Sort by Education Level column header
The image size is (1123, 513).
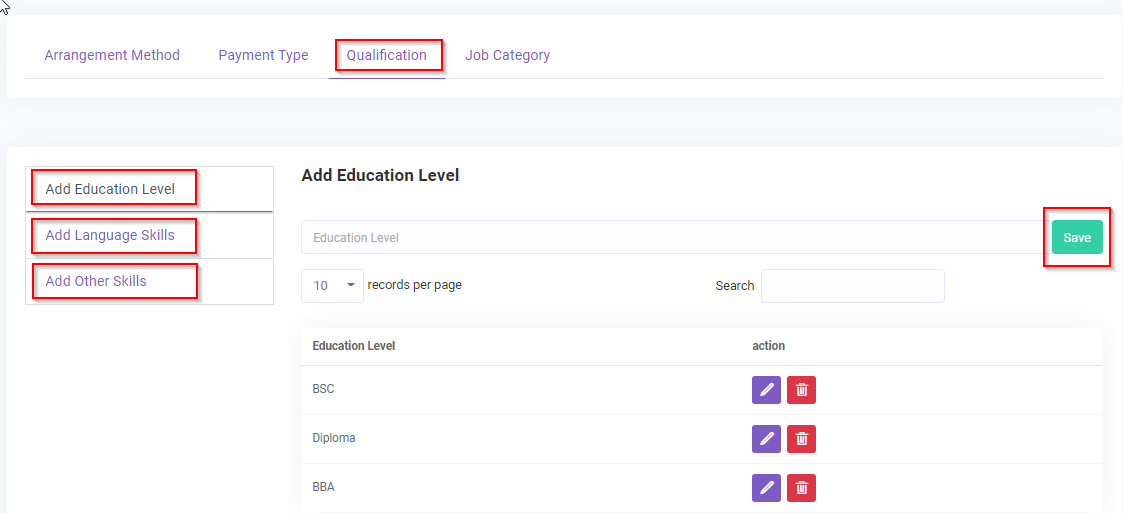[x=354, y=346]
